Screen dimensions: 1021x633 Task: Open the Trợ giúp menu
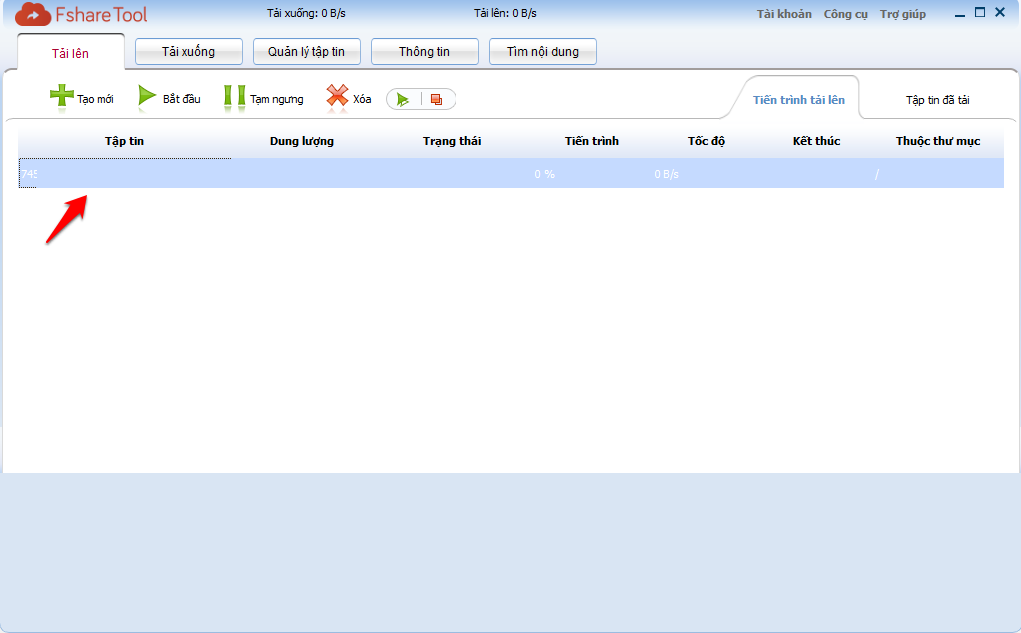[x=902, y=14]
